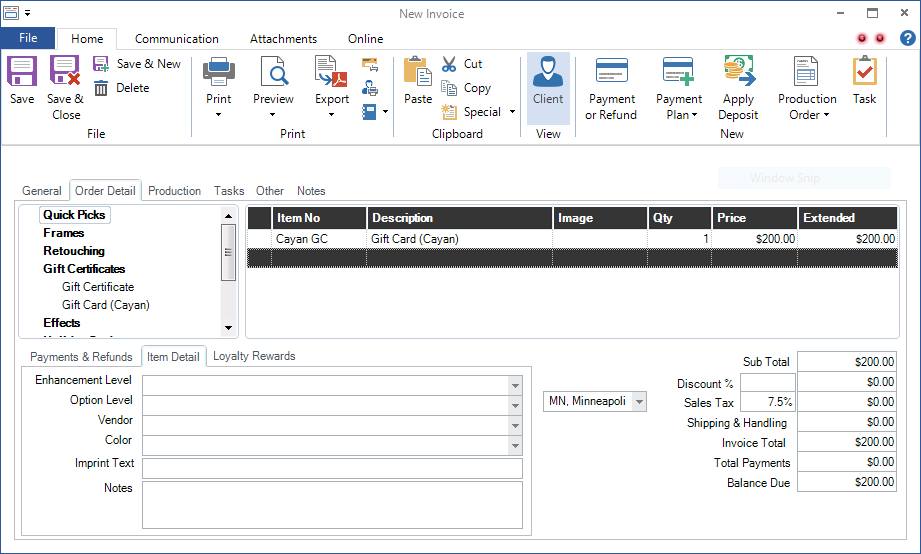Image resolution: width=921 pixels, height=554 pixels.
Task: Click the category list scroll up arrow
Action: point(228,216)
